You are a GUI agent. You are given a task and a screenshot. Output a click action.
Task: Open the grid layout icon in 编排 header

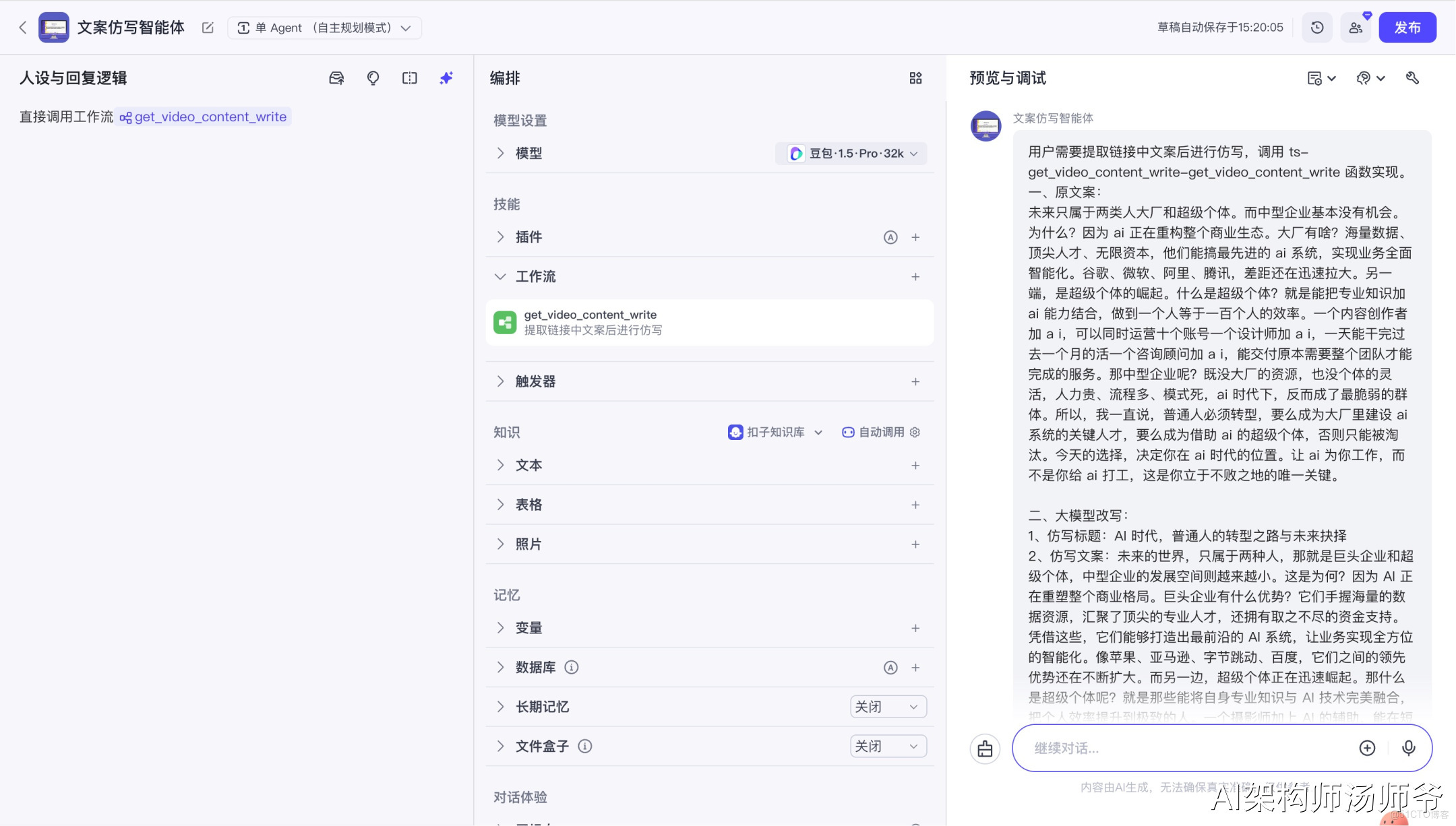click(x=915, y=78)
